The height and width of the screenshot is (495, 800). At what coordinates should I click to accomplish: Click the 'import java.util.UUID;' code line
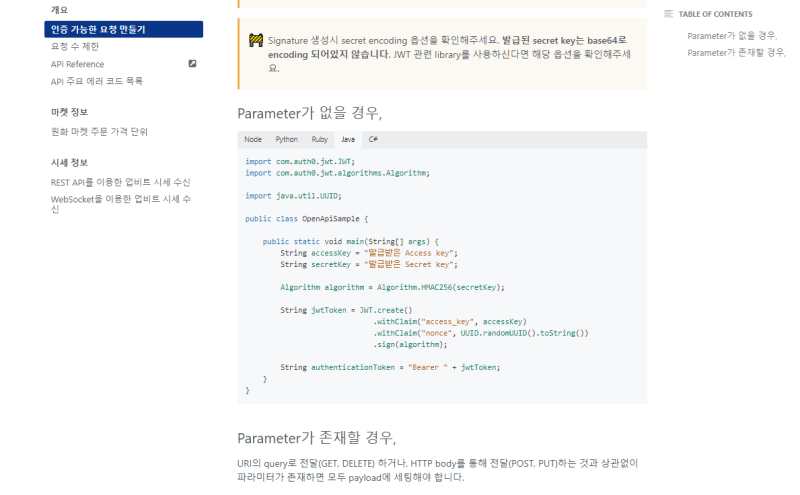coord(293,195)
